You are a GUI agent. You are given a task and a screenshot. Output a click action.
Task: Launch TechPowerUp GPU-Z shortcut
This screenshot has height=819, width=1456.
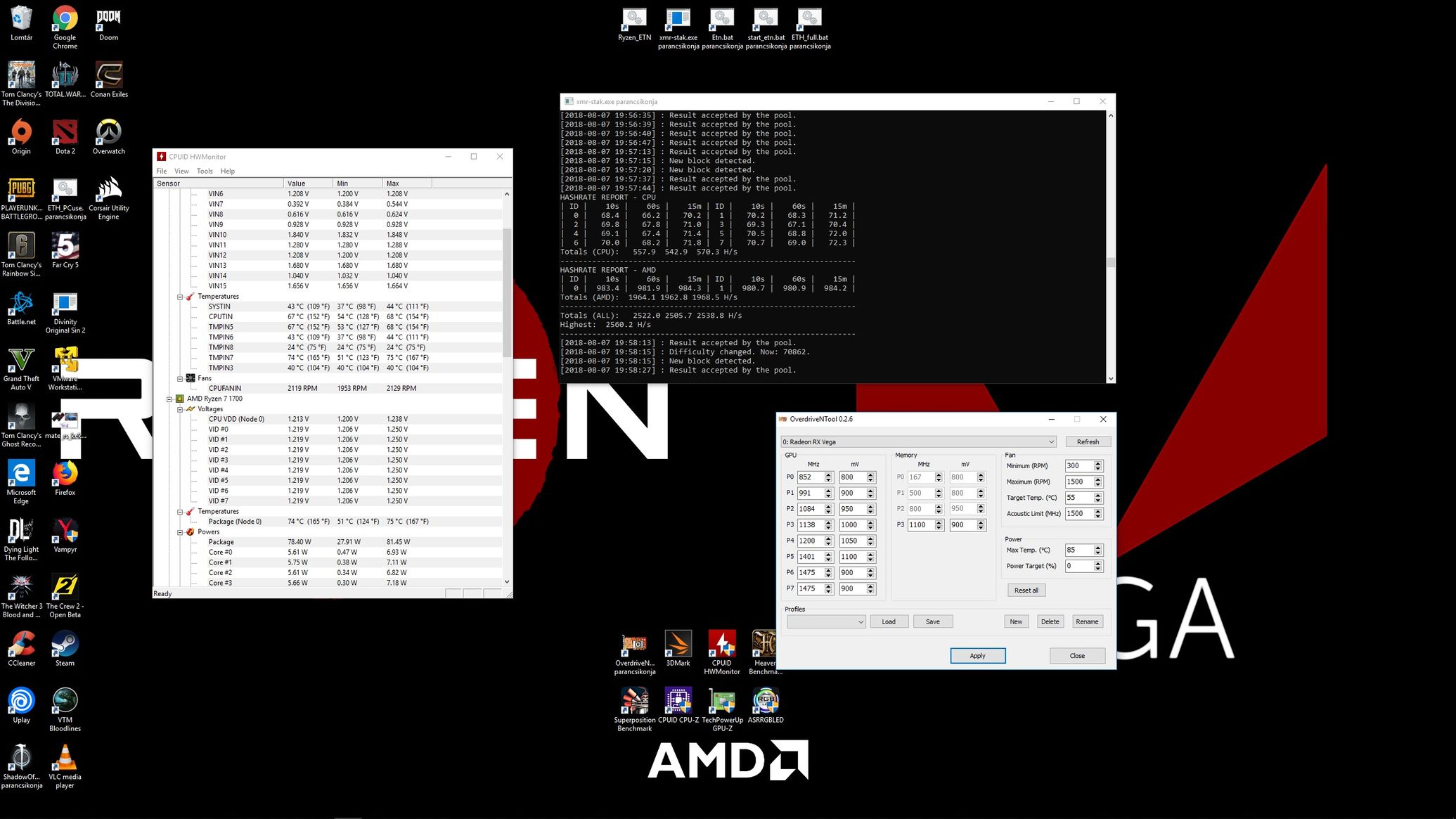point(722,711)
